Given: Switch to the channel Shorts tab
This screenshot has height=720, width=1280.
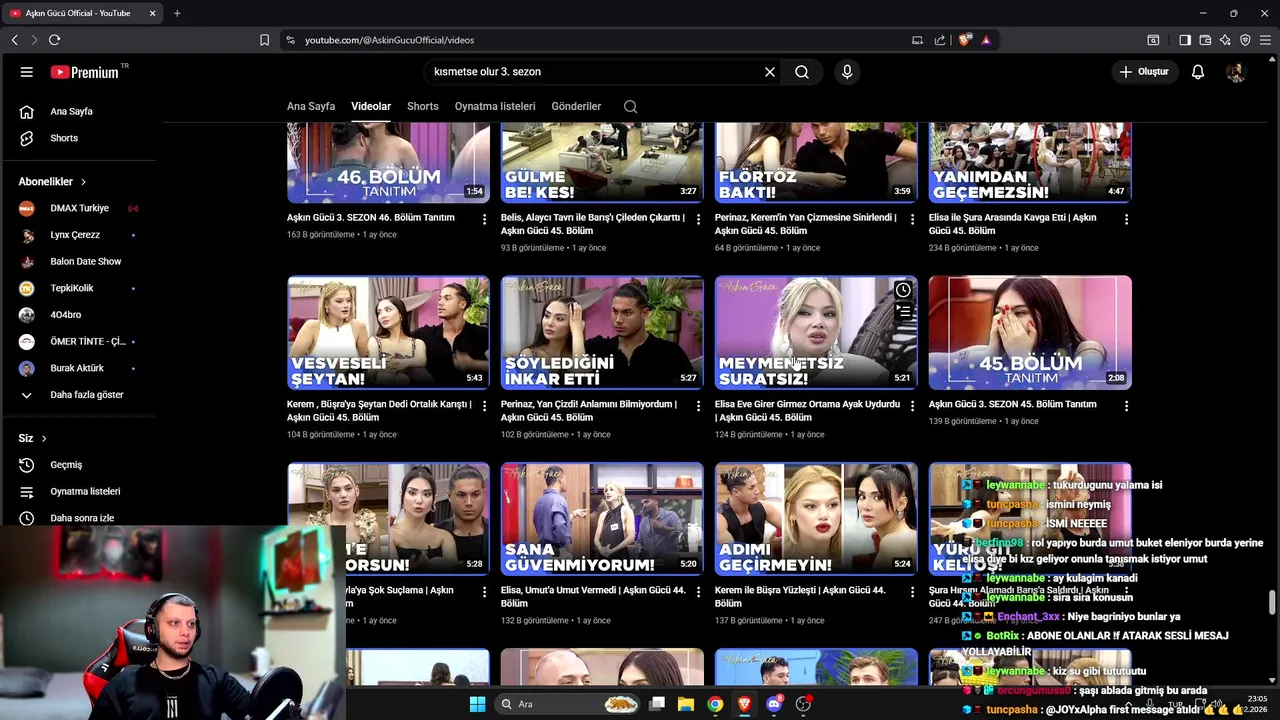Looking at the screenshot, I should [x=422, y=106].
